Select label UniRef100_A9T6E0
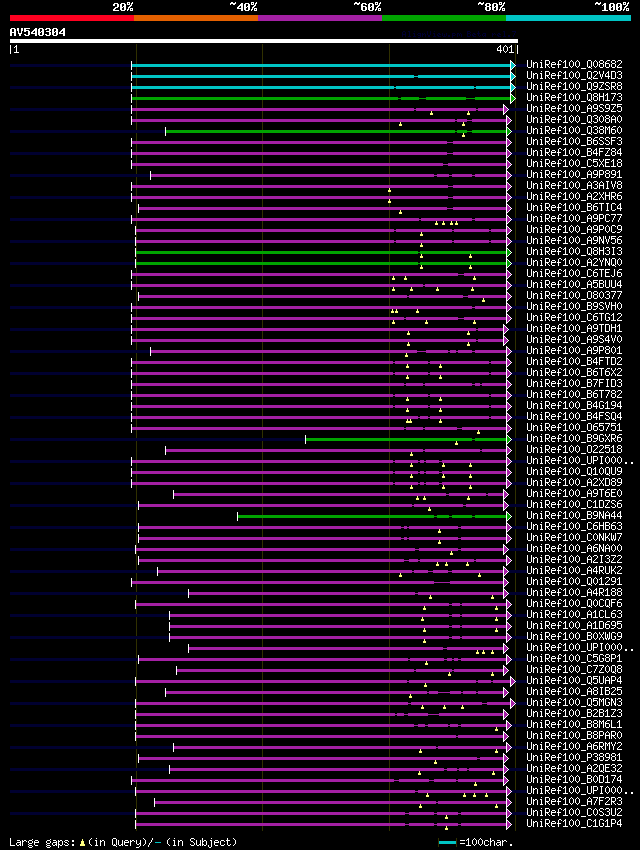 [574, 493]
